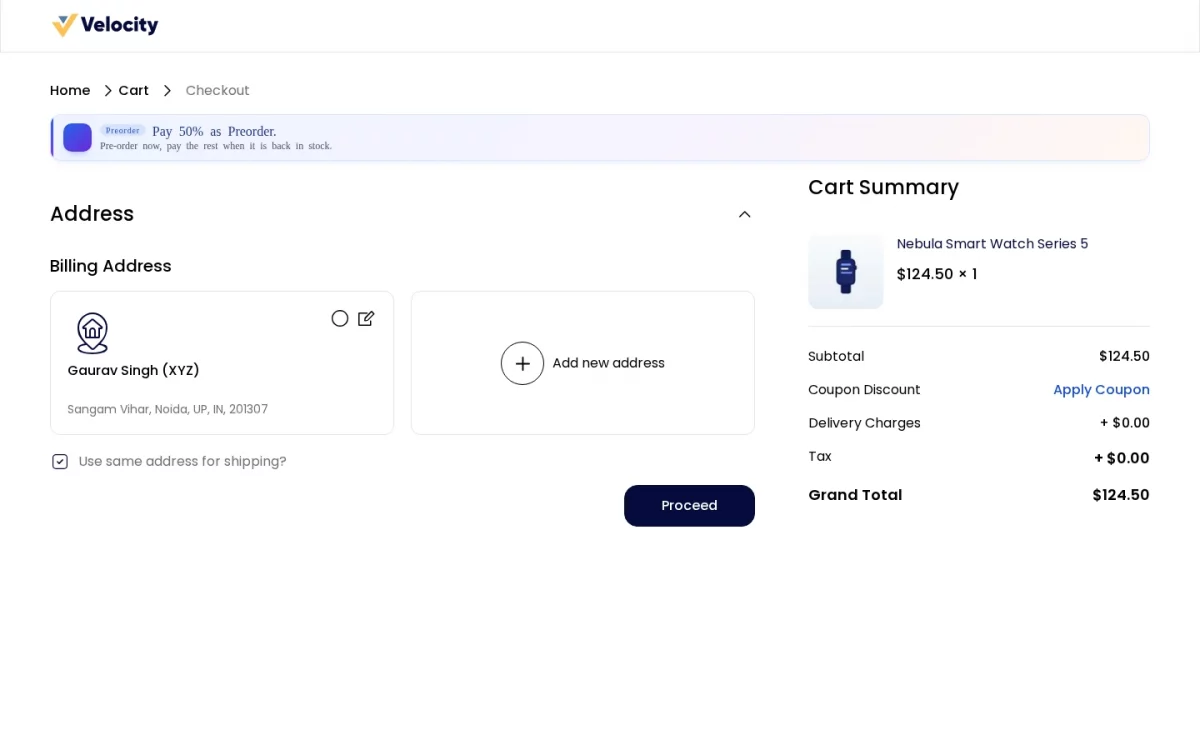Edit the Gaurav Singh address
This screenshot has height=750, width=1200.
366,318
